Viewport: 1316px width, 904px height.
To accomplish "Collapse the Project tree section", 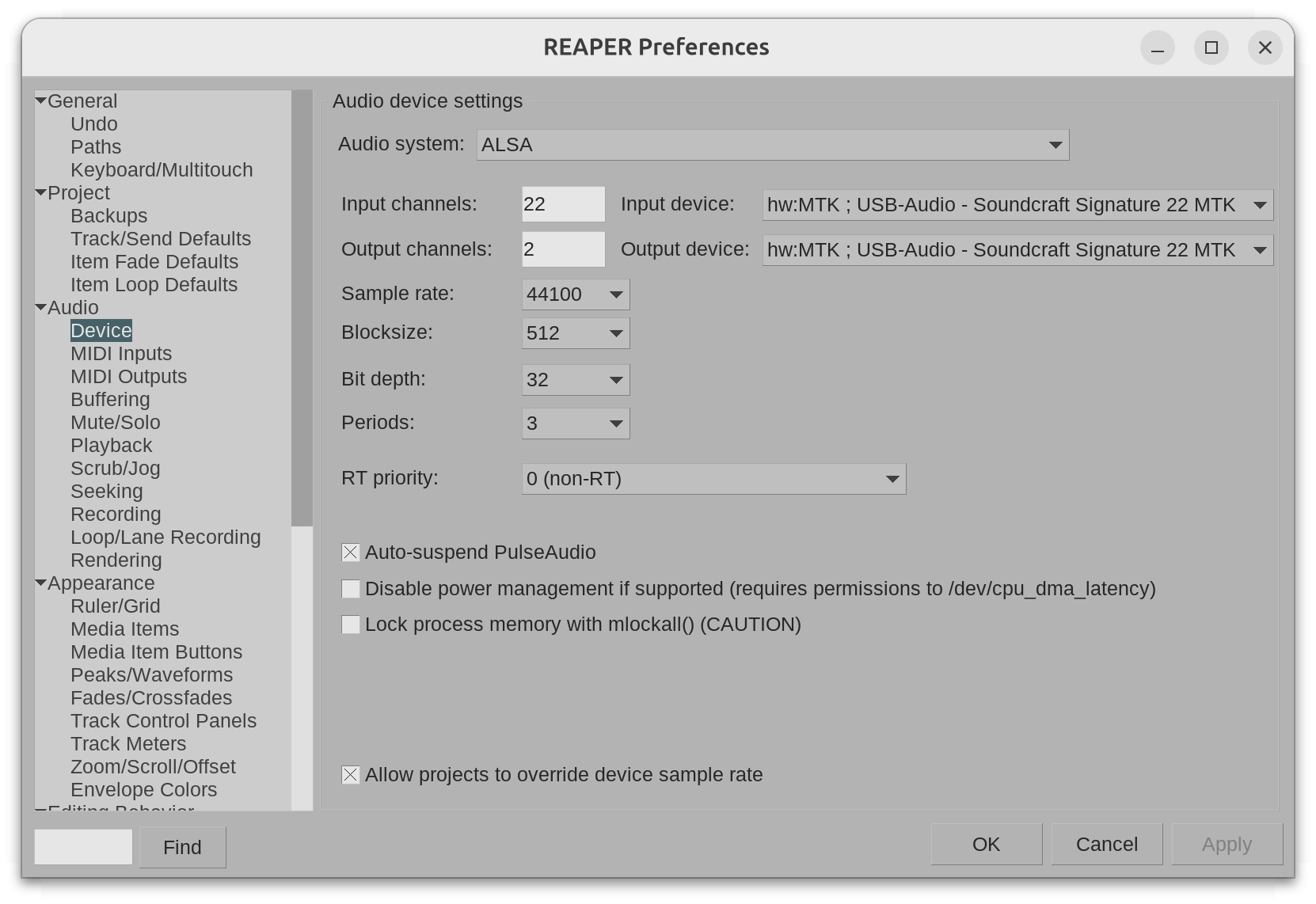I will pos(40,193).
